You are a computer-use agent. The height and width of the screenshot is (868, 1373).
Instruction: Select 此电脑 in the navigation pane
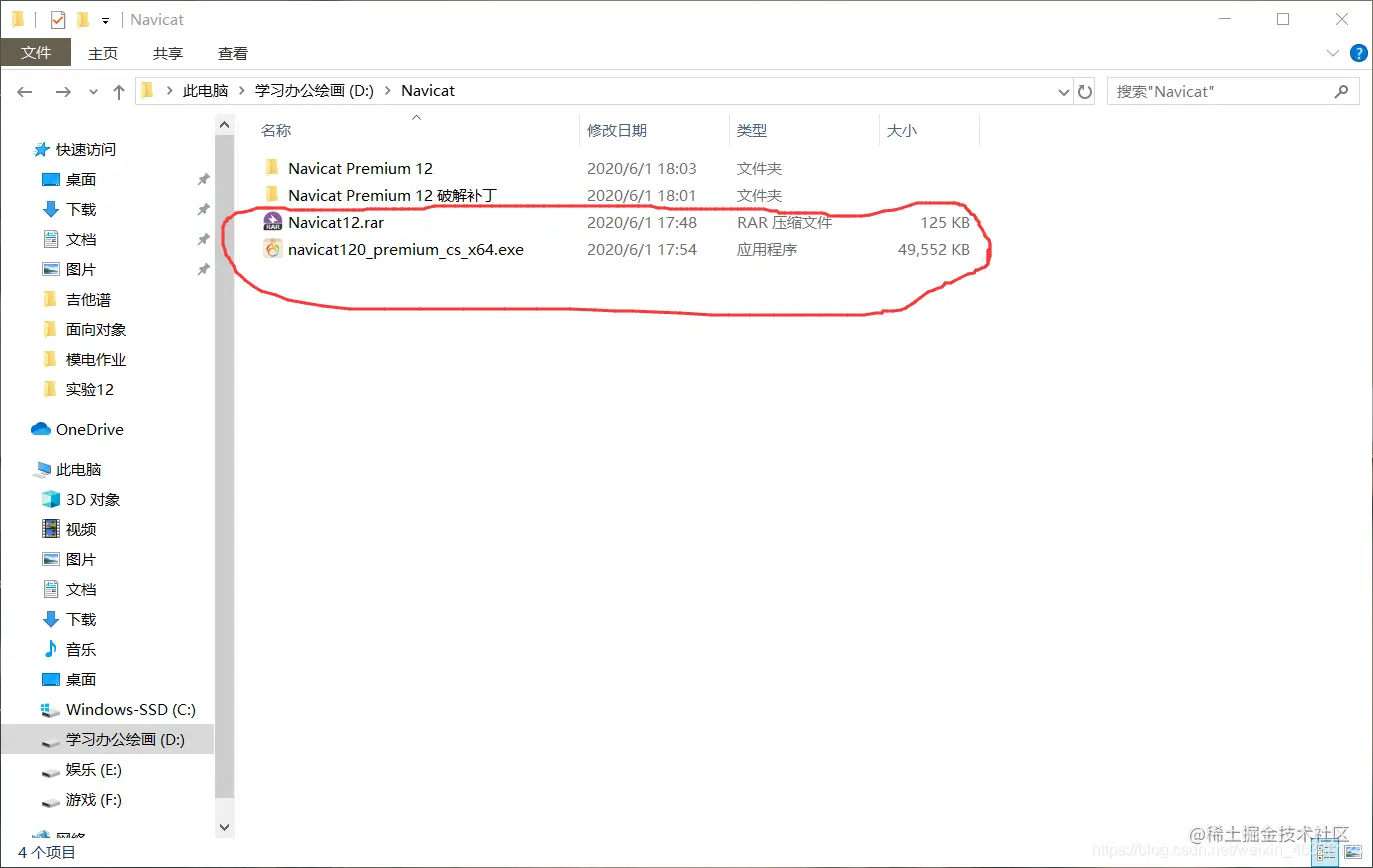(x=79, y=469)
